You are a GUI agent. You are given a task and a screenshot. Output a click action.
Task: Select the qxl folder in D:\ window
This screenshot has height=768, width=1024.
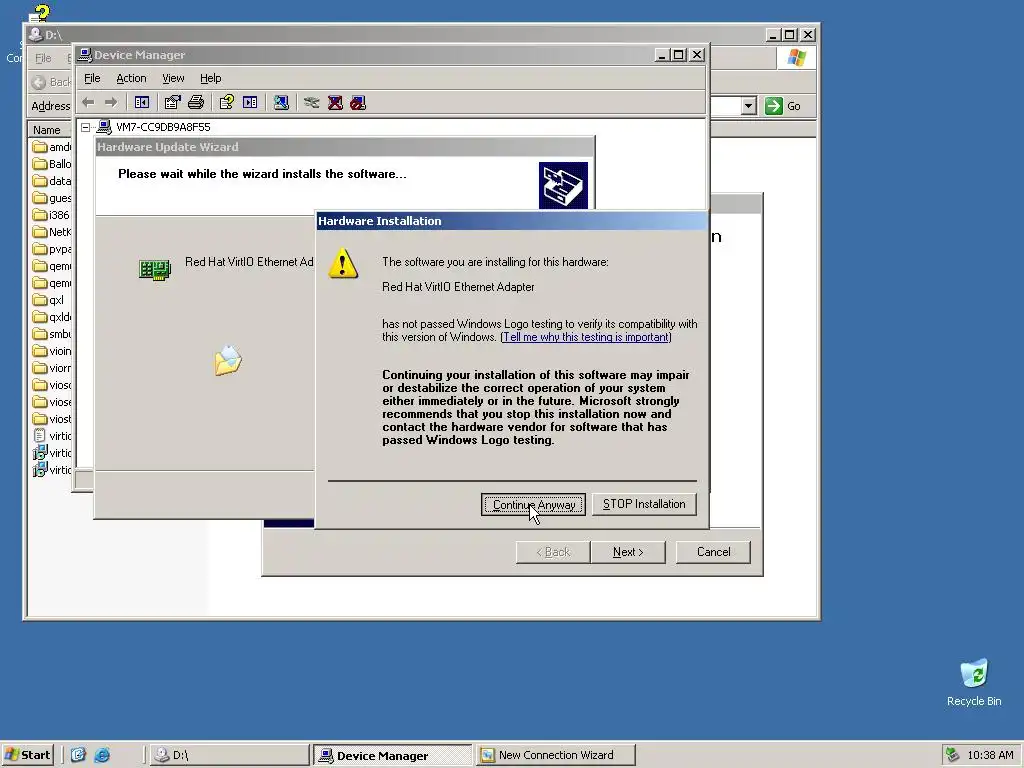[x=48, y=300]
